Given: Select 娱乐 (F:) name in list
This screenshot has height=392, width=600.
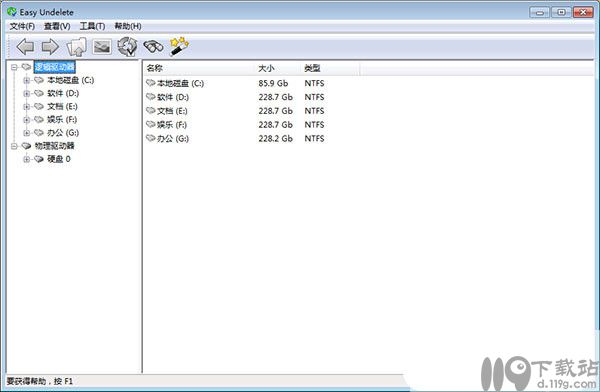Looking at the screenshot, I should pyautogui.click(x=172, y=124).
